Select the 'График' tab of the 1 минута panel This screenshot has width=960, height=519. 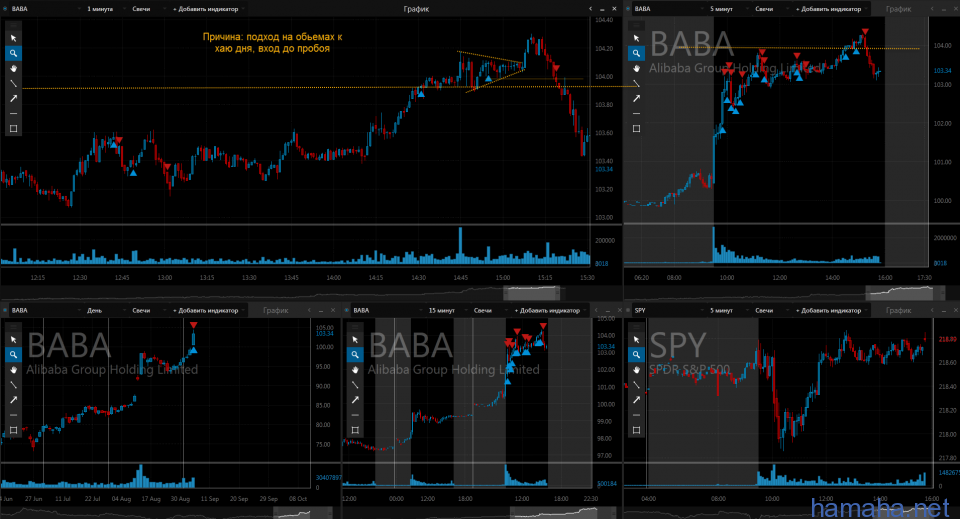(x=416, y=9)
